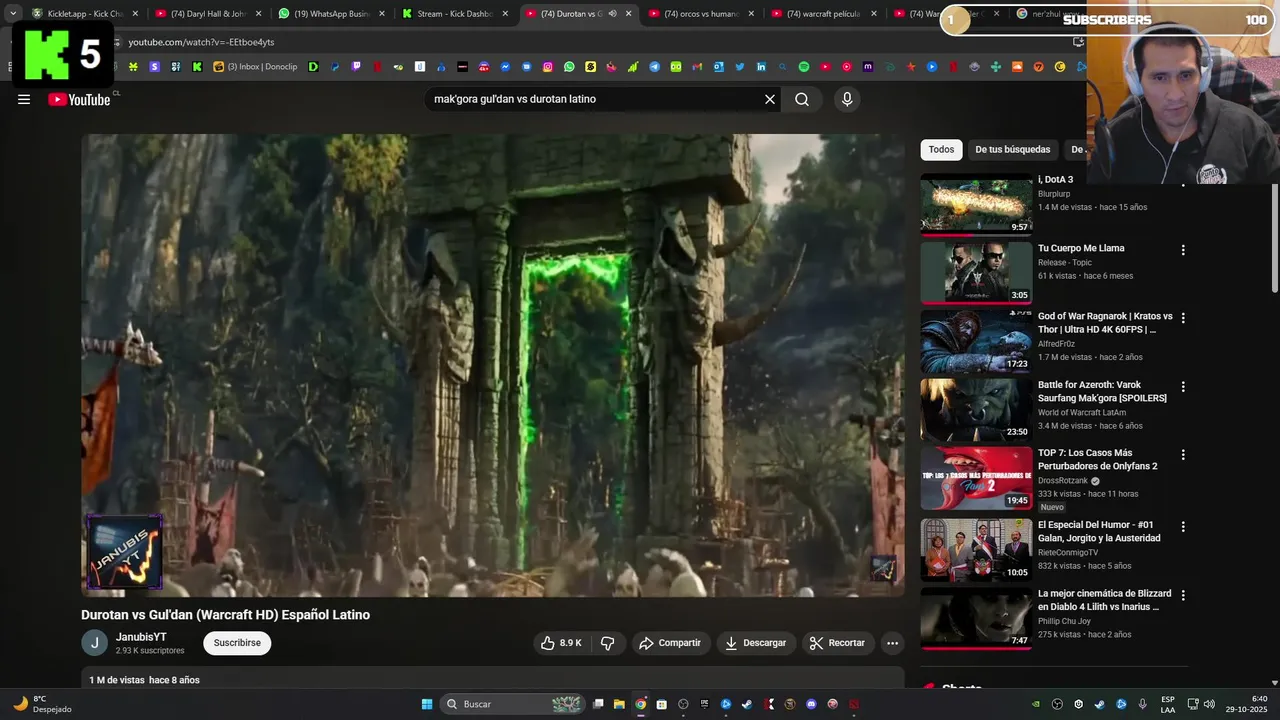The width and height of the screenshot is (1280, 720).
Task: Like the video (8.9 K)
Action: pos(561,643)
